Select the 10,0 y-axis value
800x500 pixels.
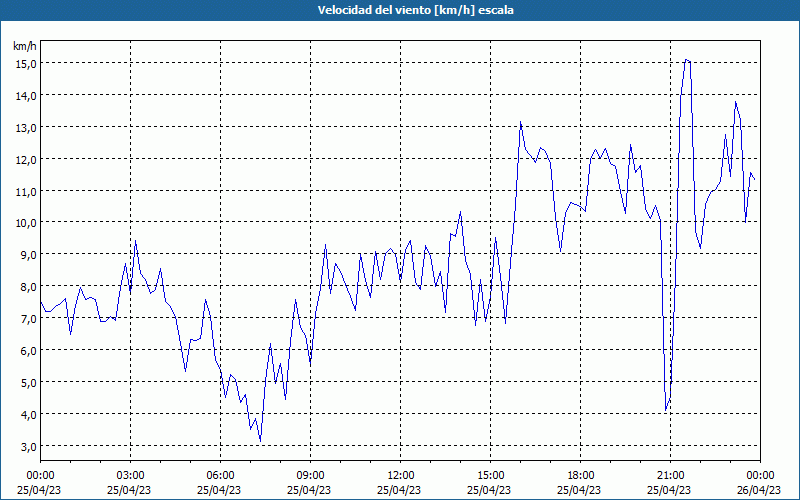point(26,223)
